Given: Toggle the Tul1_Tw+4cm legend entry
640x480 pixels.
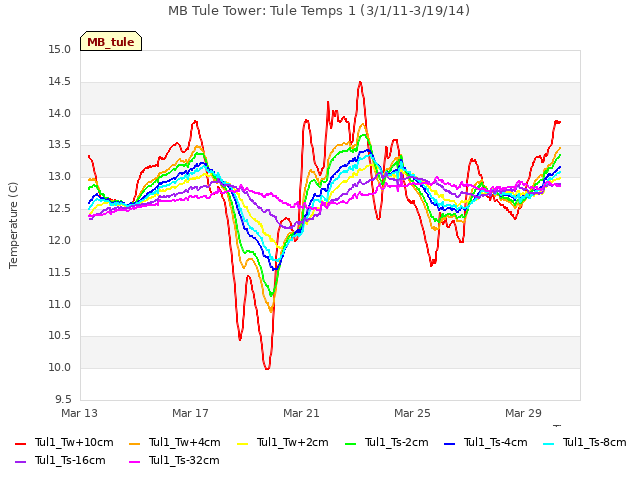Looking at the screenshot, I should 175,442.
